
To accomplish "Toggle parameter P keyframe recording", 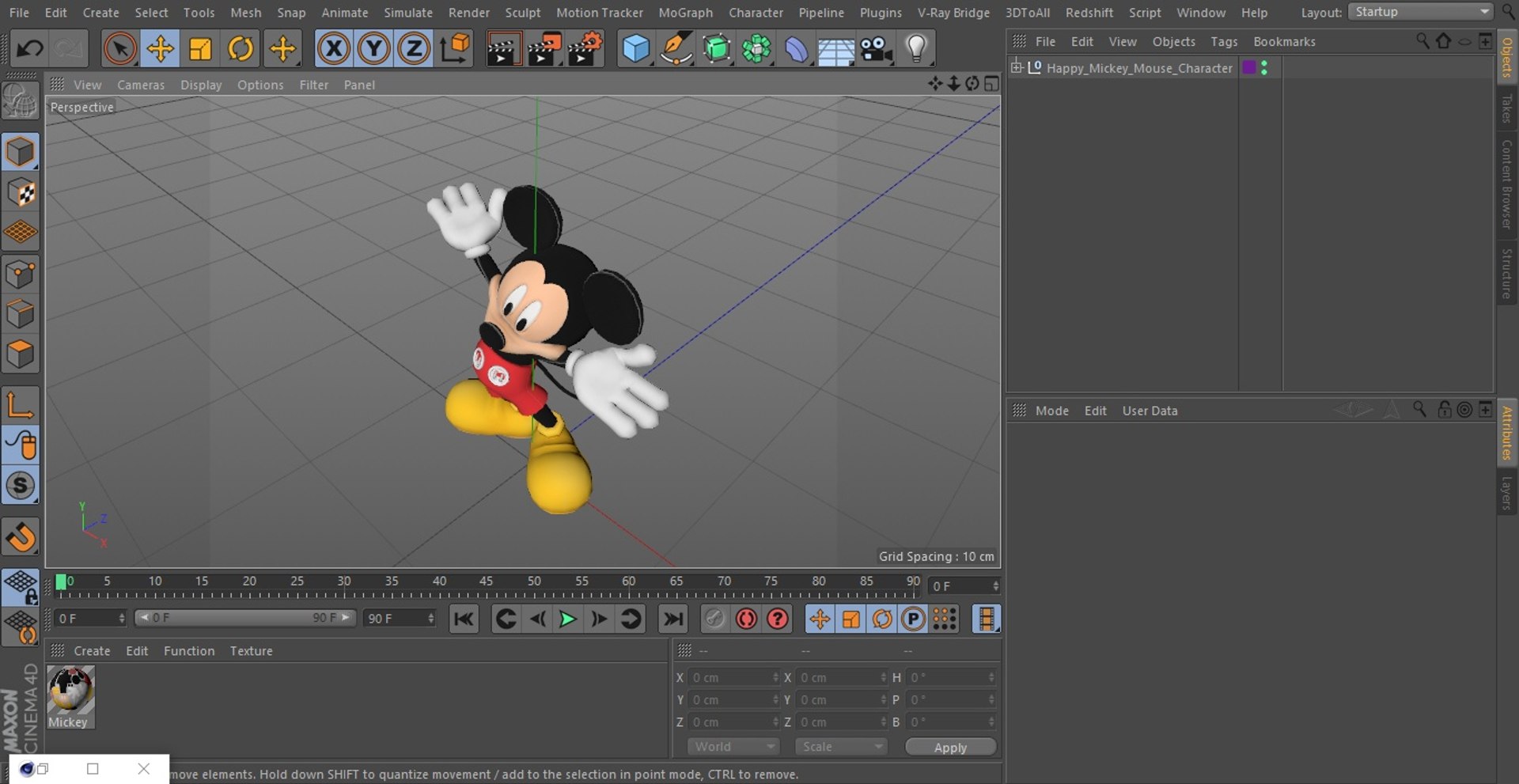I will [x=913, y=619].
